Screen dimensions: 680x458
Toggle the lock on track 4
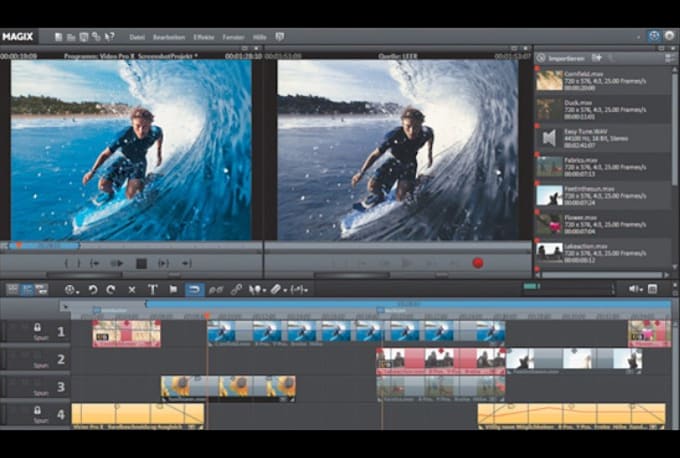point(37,410)
